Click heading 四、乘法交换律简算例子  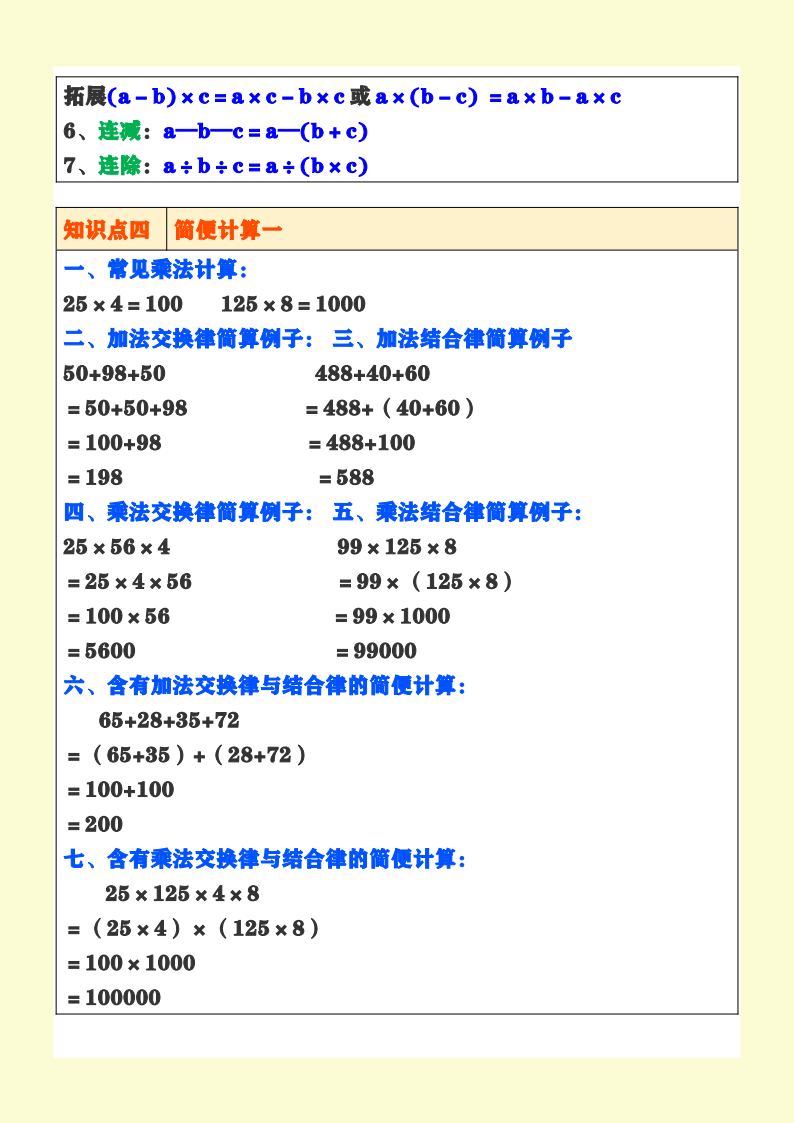point(188,513)
